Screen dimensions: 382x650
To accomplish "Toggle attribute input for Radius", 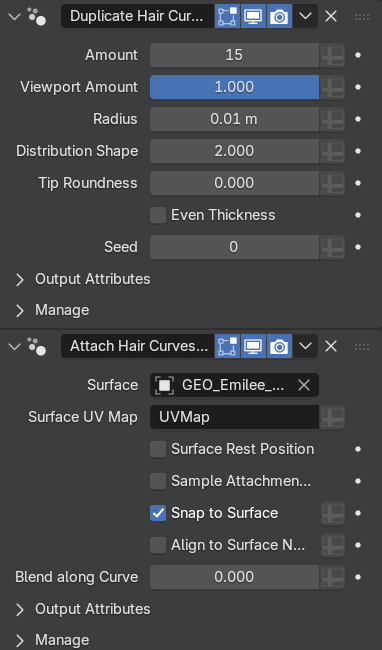I will (x=333, y=119).
